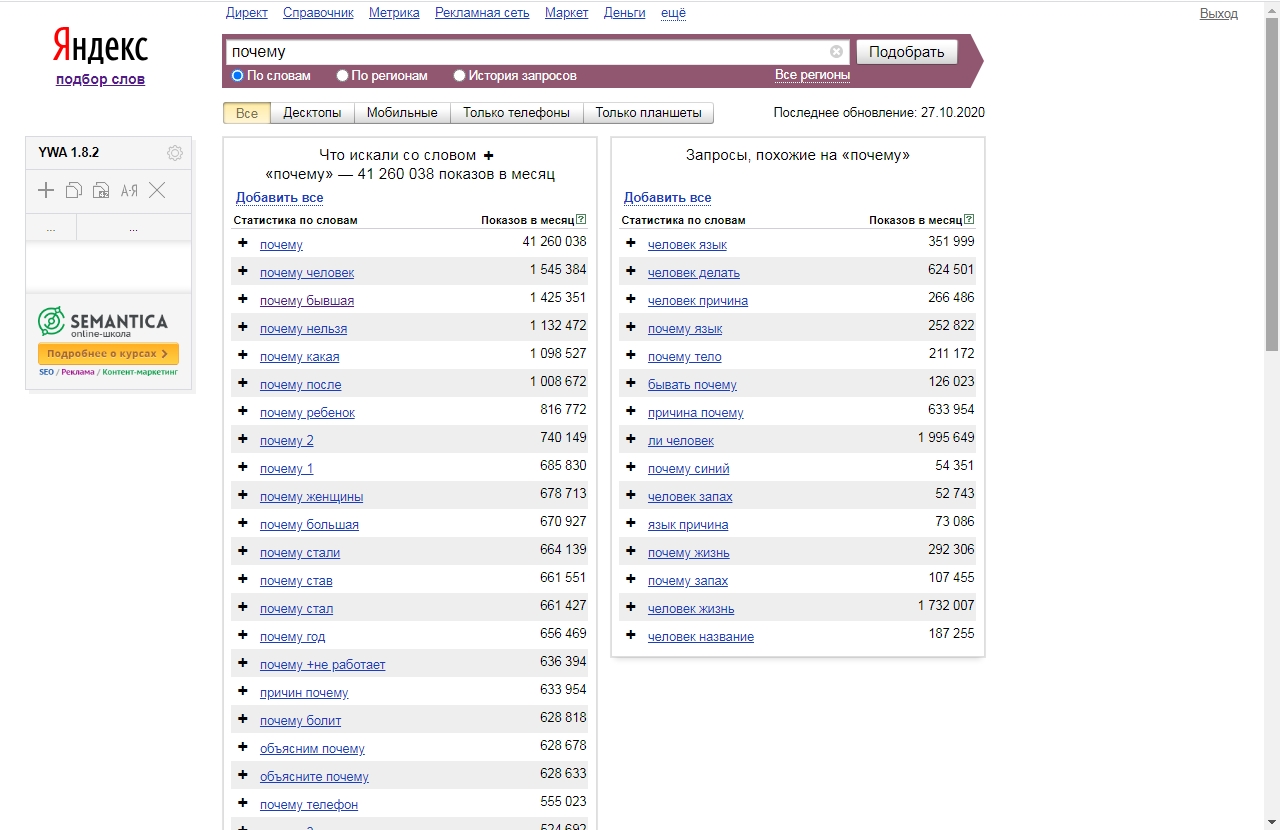The width and height of the screenshot is (1280, 830).
Task: Switch to the 'Десктопы' tab
Action: [x=312, y=113]
